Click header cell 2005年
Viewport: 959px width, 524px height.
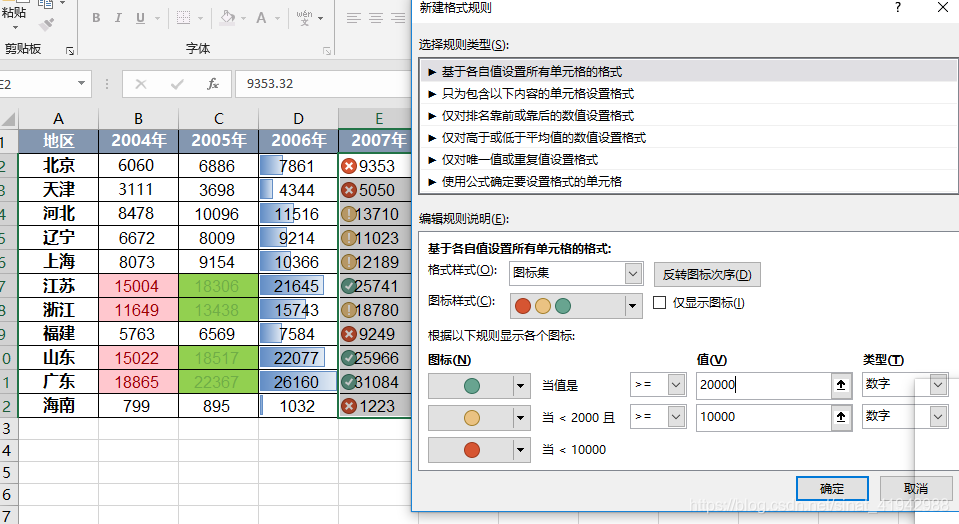pos(218,141)
